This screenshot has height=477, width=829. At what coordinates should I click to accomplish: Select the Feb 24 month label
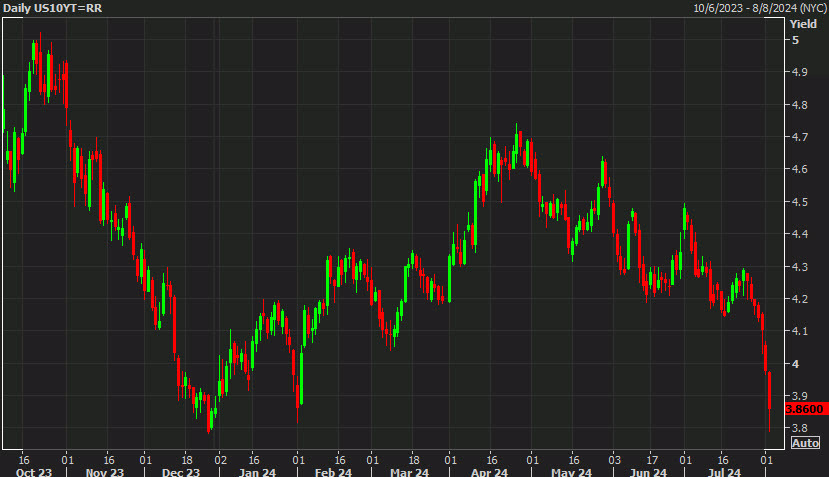click(333, 472)
